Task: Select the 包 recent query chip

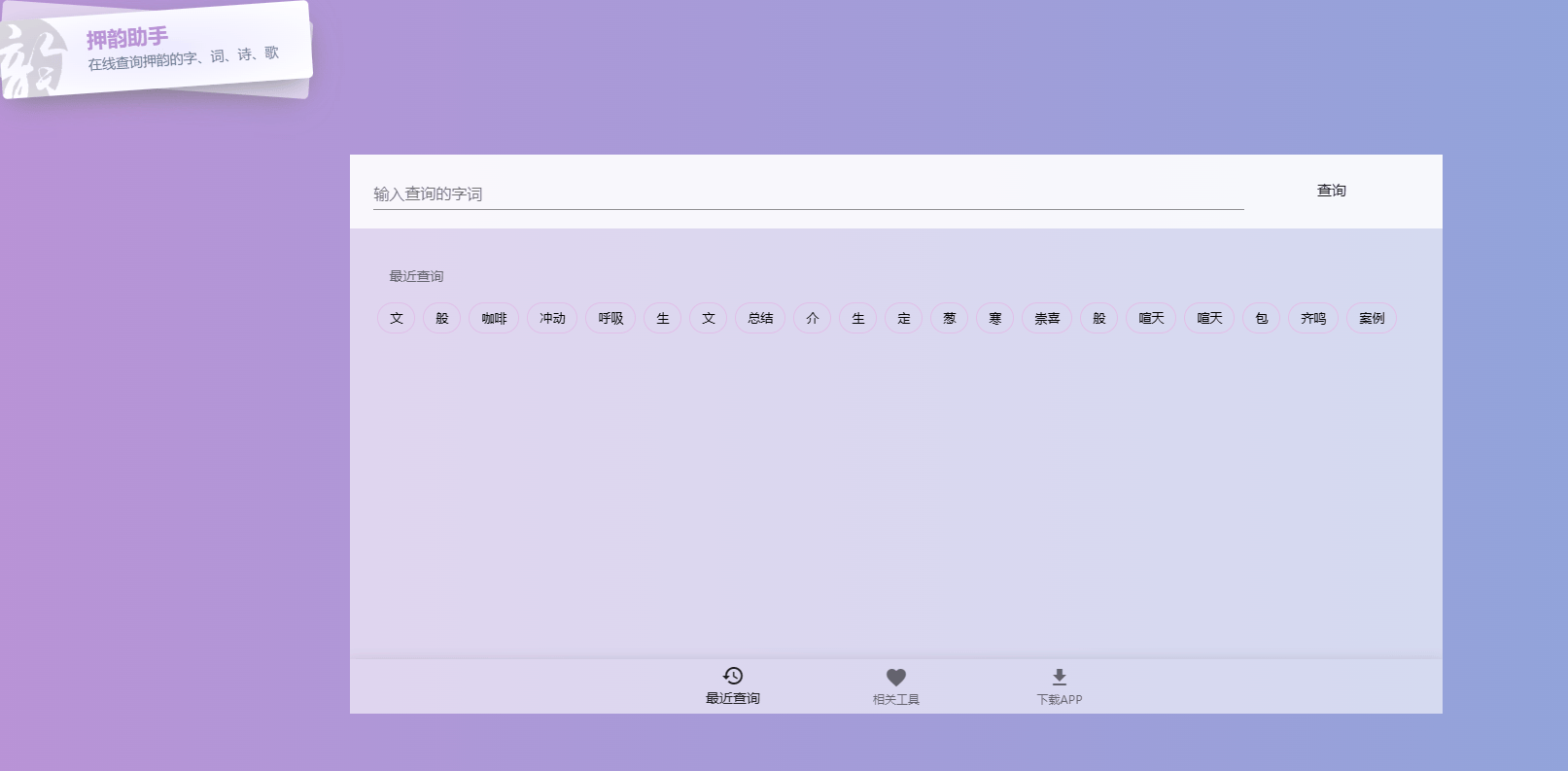Action: point(1261,318)
